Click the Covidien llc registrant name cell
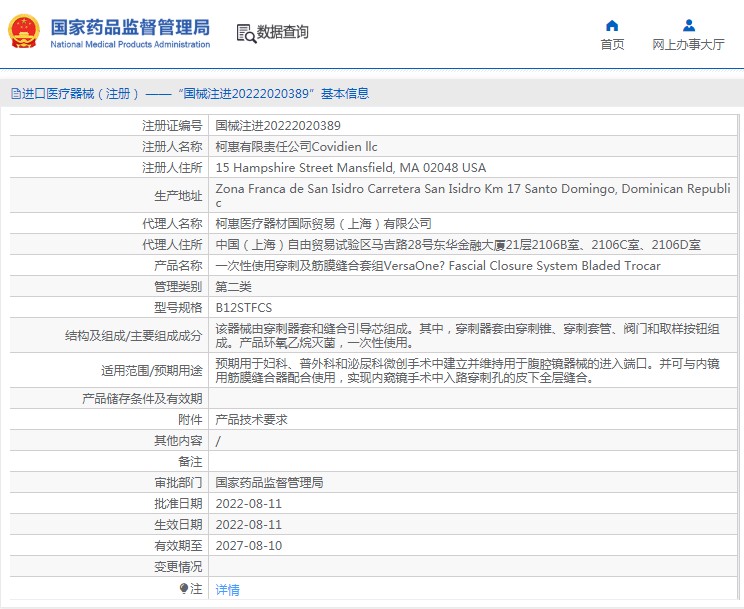744x609 pixels. click(296, 147)
